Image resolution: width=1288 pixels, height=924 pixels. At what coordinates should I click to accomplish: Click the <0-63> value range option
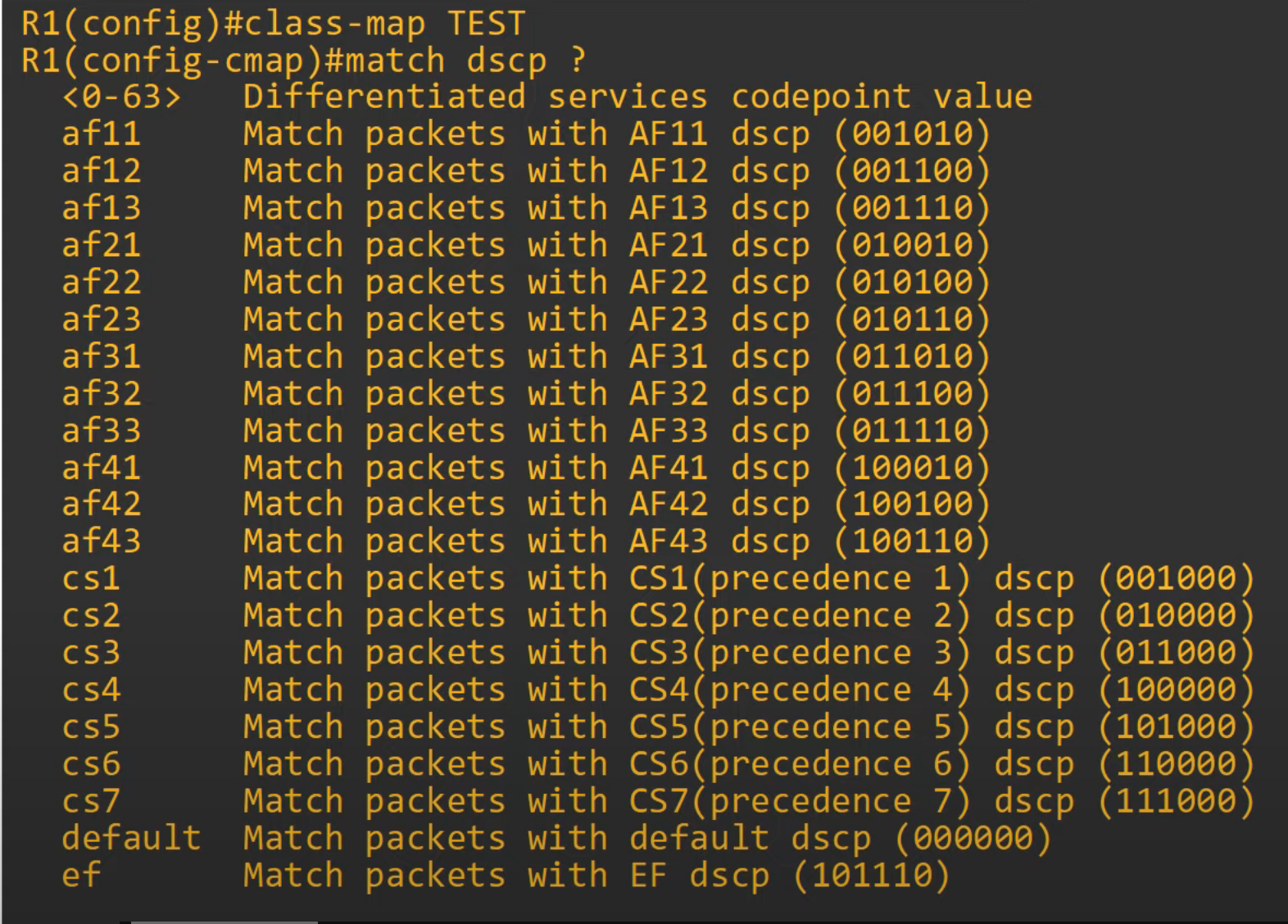121,97
